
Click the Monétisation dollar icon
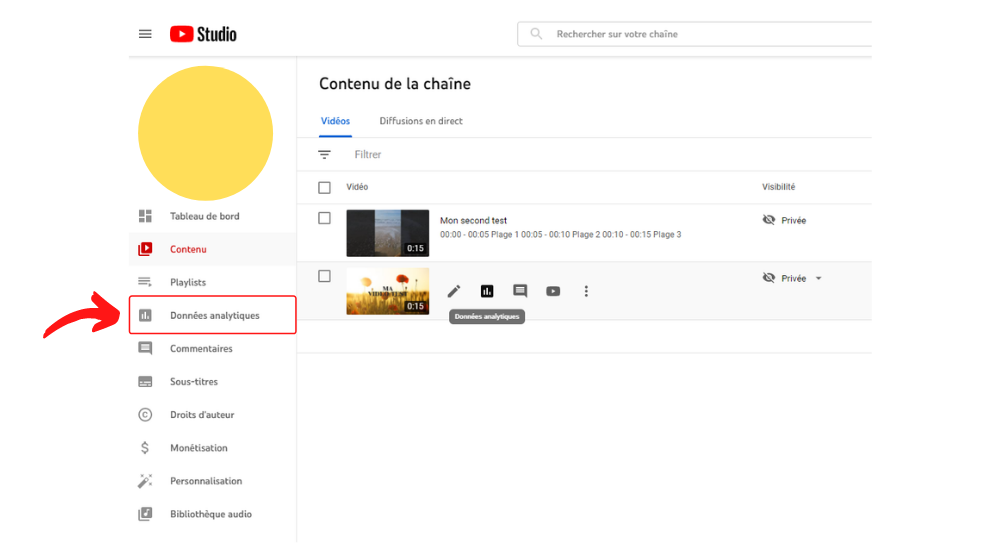click(x=145, y=448)
